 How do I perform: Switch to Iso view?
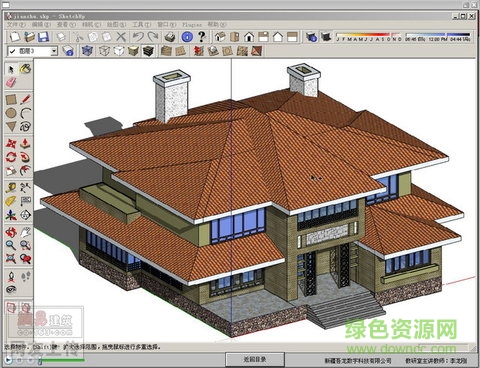click(x=220, y=37)
